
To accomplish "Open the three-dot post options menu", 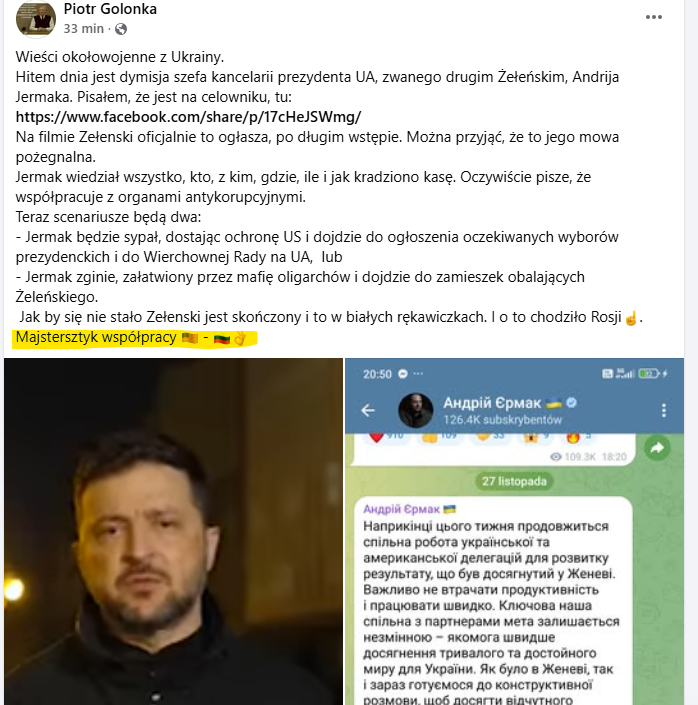I will coord(653,17).
